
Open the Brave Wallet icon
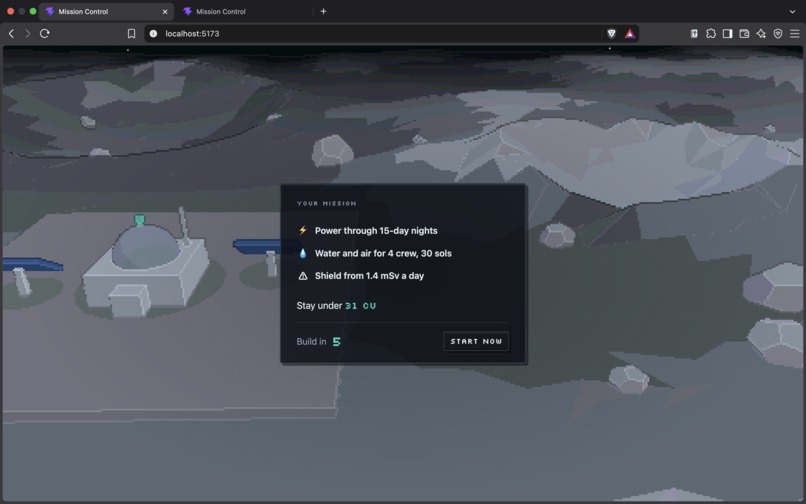point(744,33)
